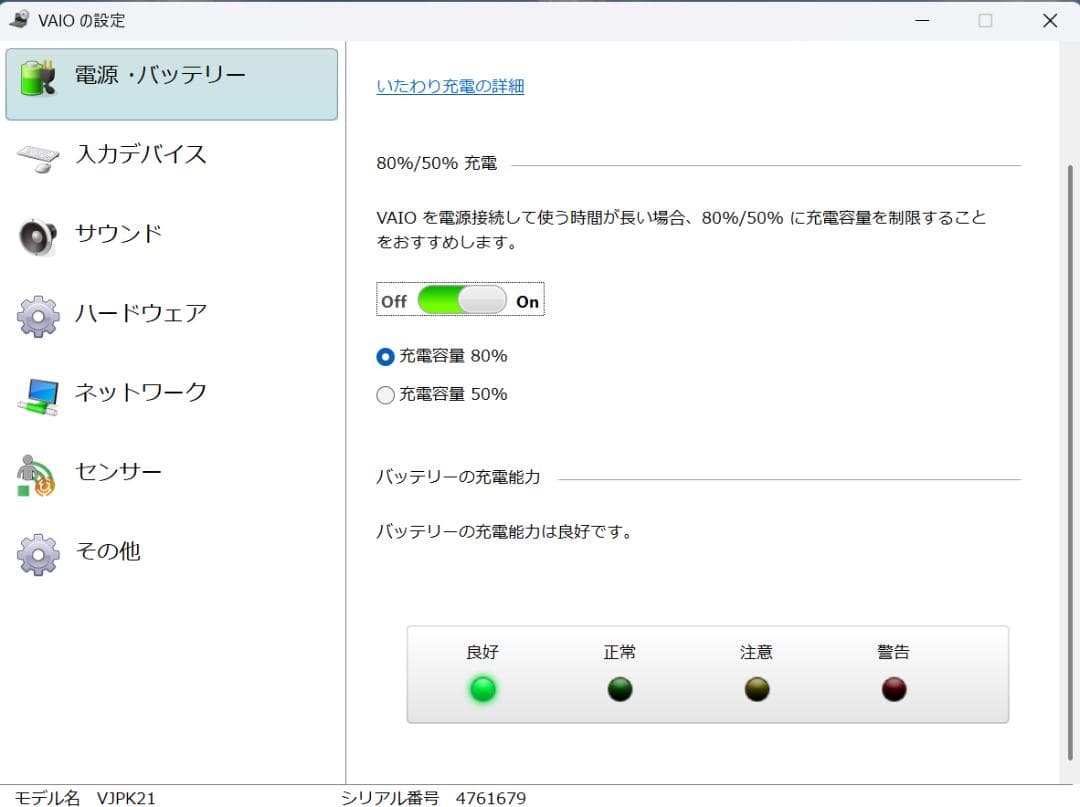
Task: Open the ネットワーク network icon
Action: click(37, 393)
